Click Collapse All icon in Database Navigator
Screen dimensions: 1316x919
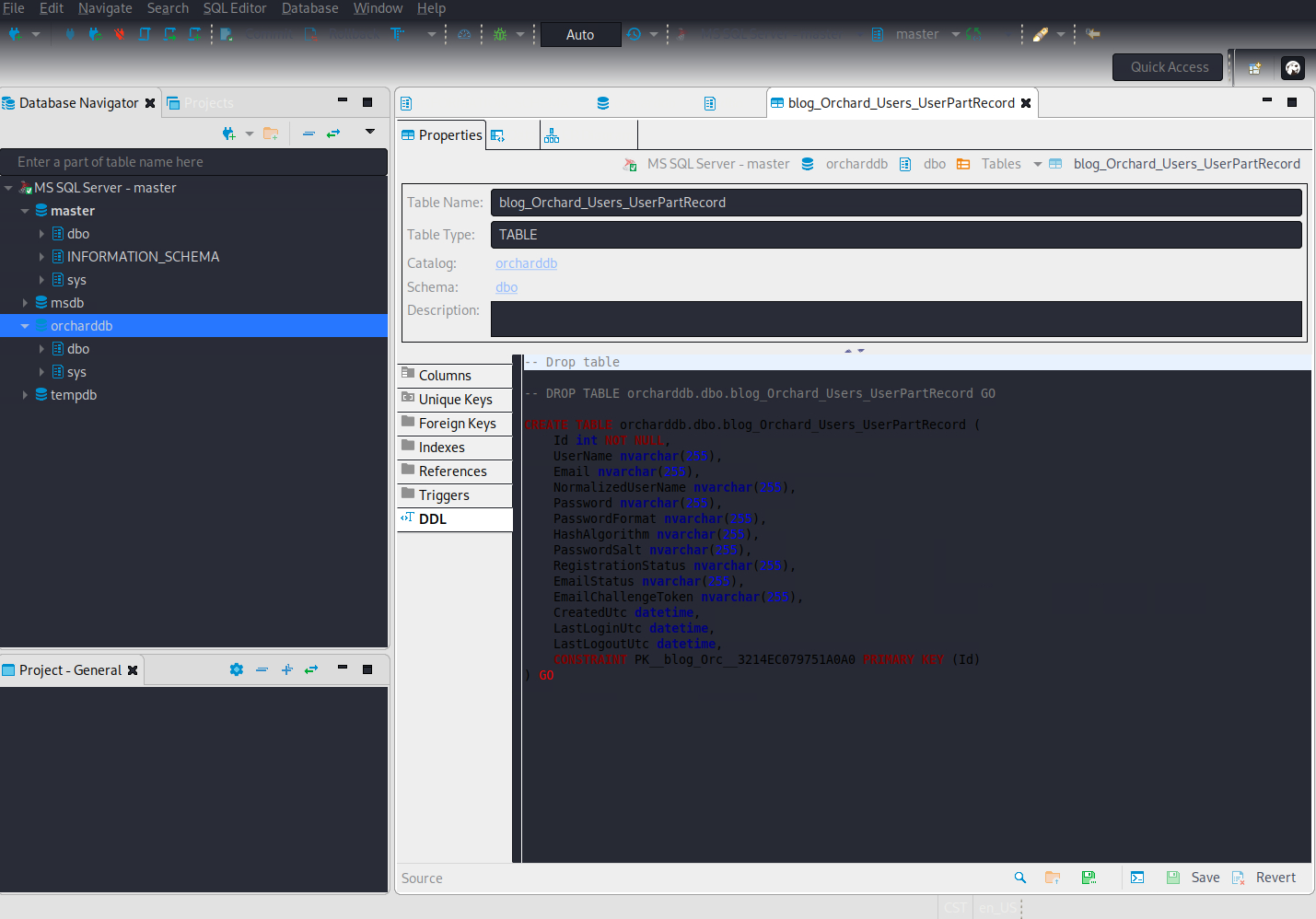(309, 134)
